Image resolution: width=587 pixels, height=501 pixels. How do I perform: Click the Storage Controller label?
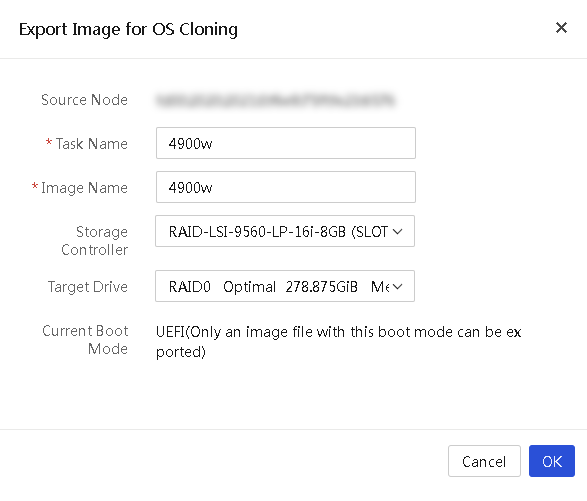coord(95,241)
